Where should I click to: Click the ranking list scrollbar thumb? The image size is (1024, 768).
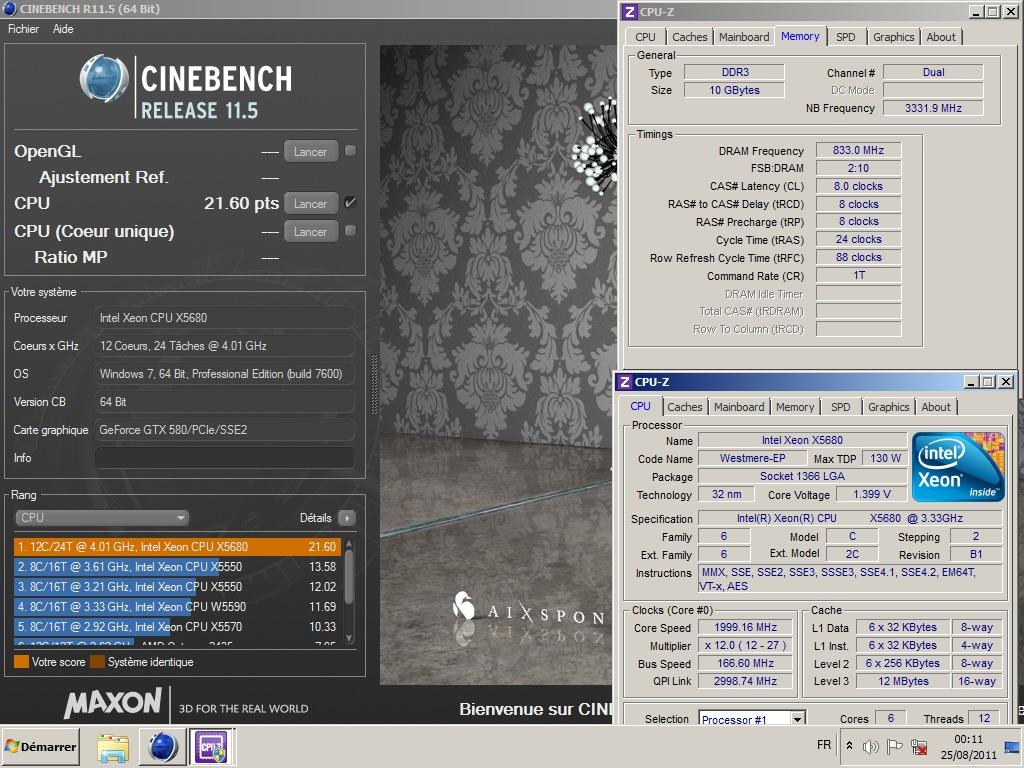click(x=349, y=577)
